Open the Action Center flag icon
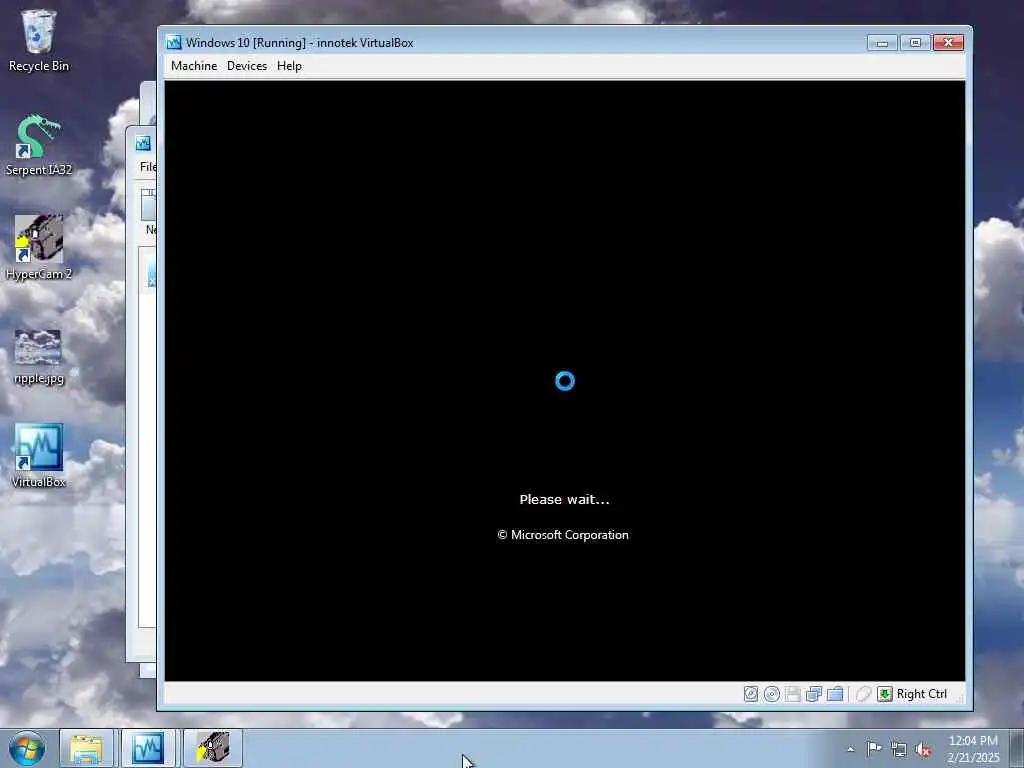1024x768 pixels. [874, 749]
